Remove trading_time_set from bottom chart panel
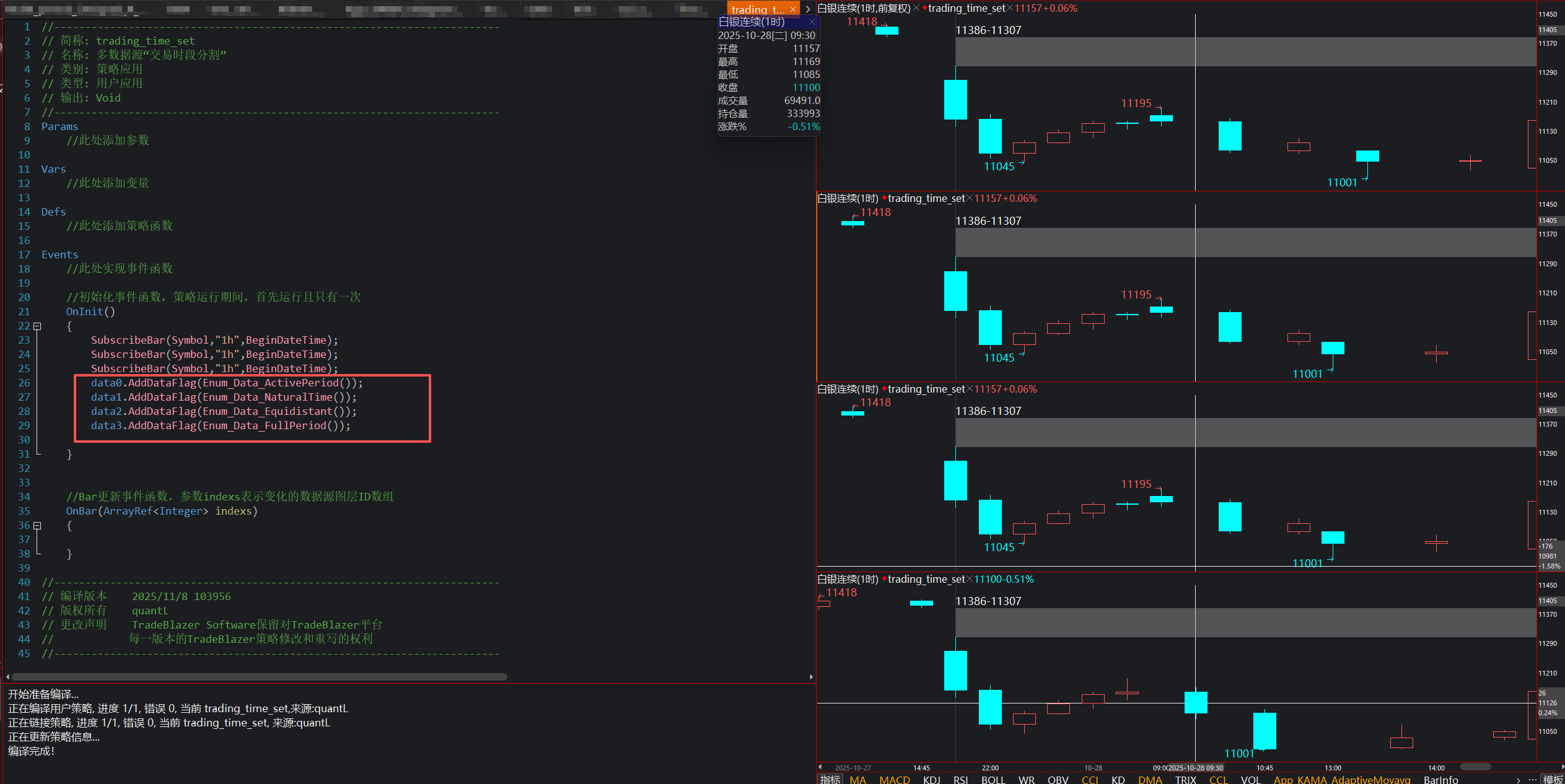 (970, 579)
